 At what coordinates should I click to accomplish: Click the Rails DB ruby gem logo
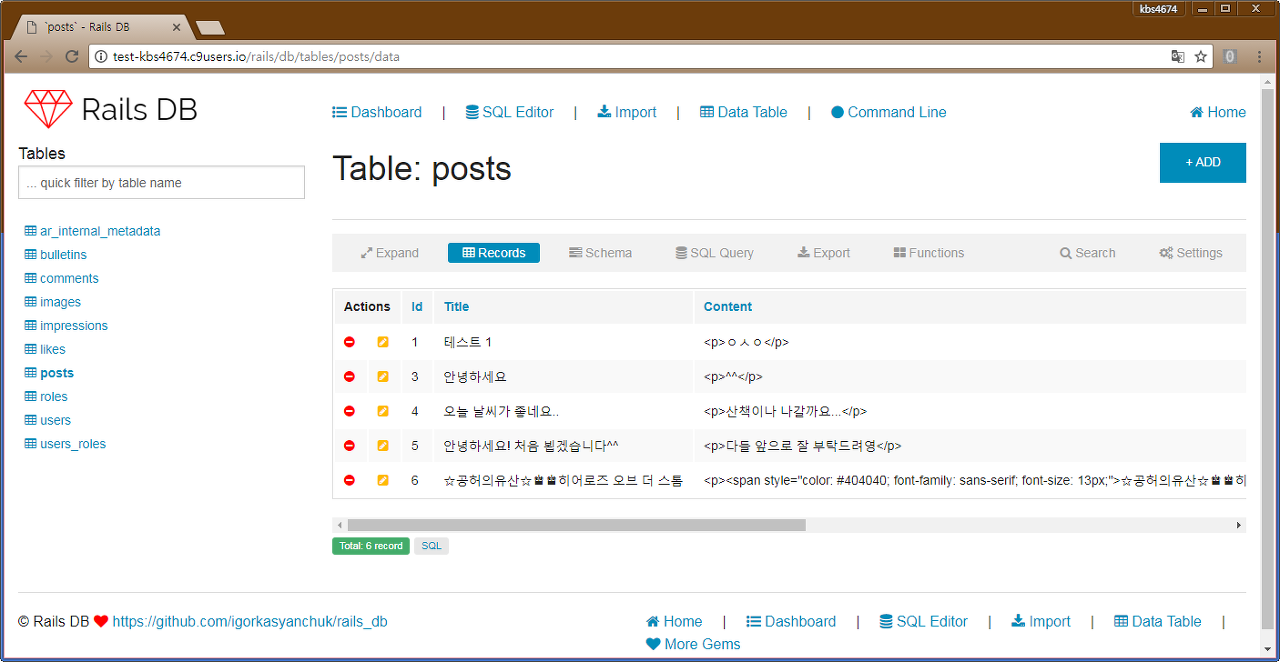point(48,109)
